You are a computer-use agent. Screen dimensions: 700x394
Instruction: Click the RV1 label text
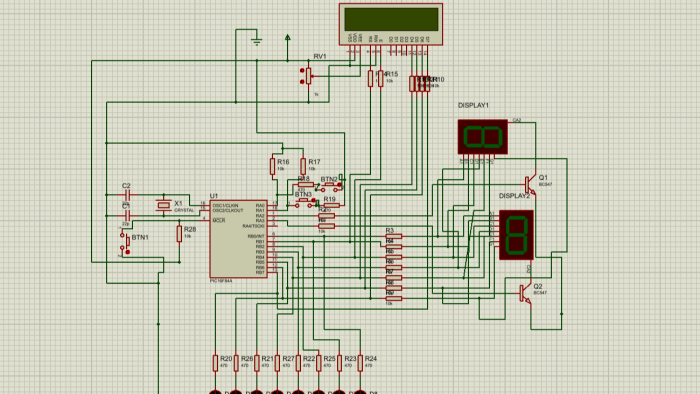point(320,56)
